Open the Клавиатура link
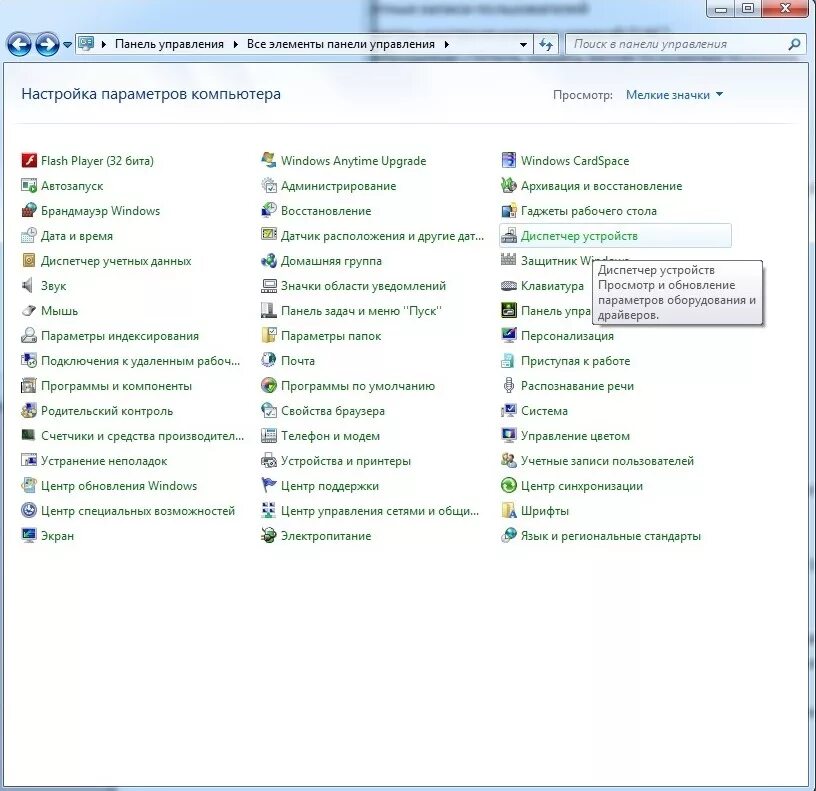The height and width of the screenshot is (791, 816). [x=552, y=286]
